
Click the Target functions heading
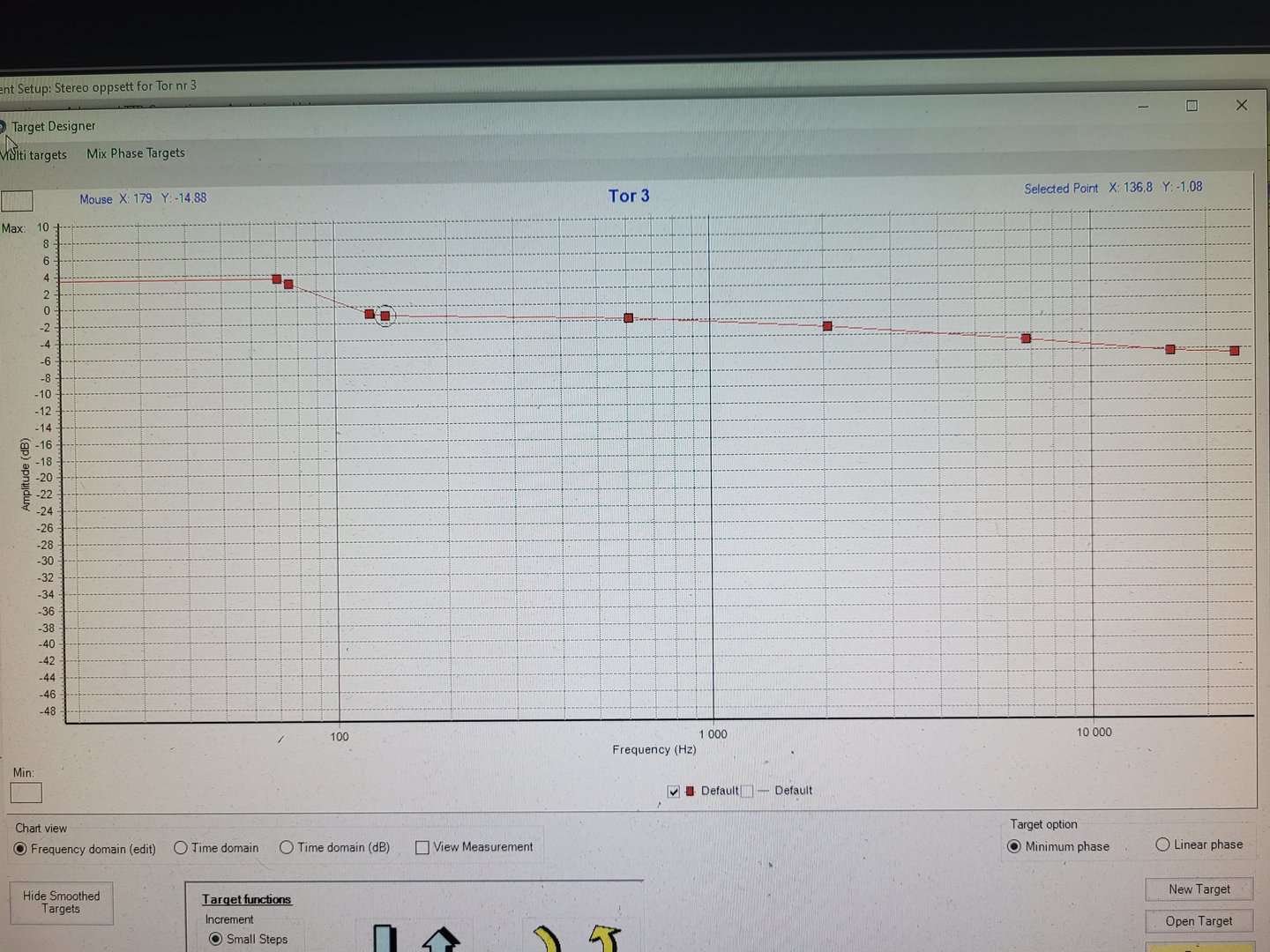coord(246,899)
